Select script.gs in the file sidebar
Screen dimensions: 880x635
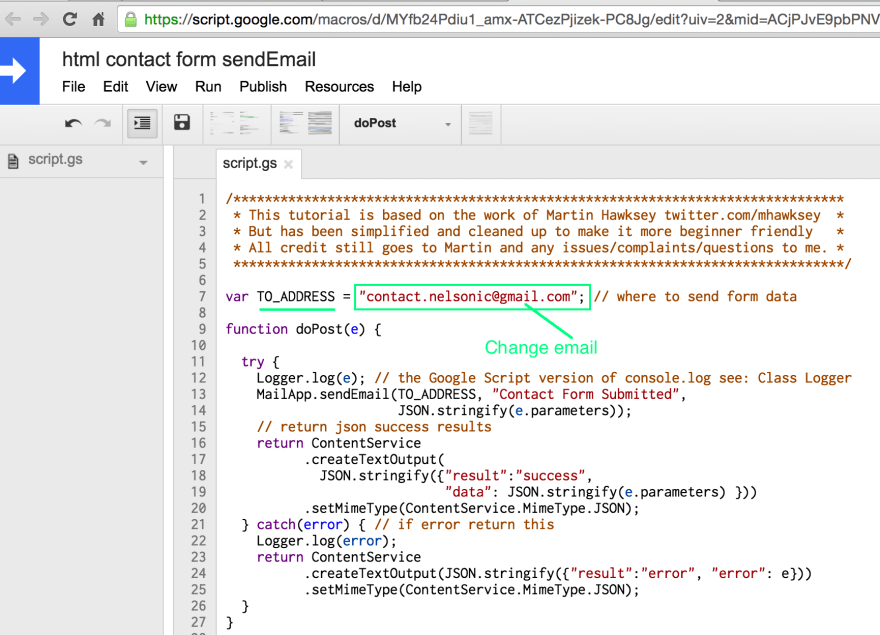point(55,159)
